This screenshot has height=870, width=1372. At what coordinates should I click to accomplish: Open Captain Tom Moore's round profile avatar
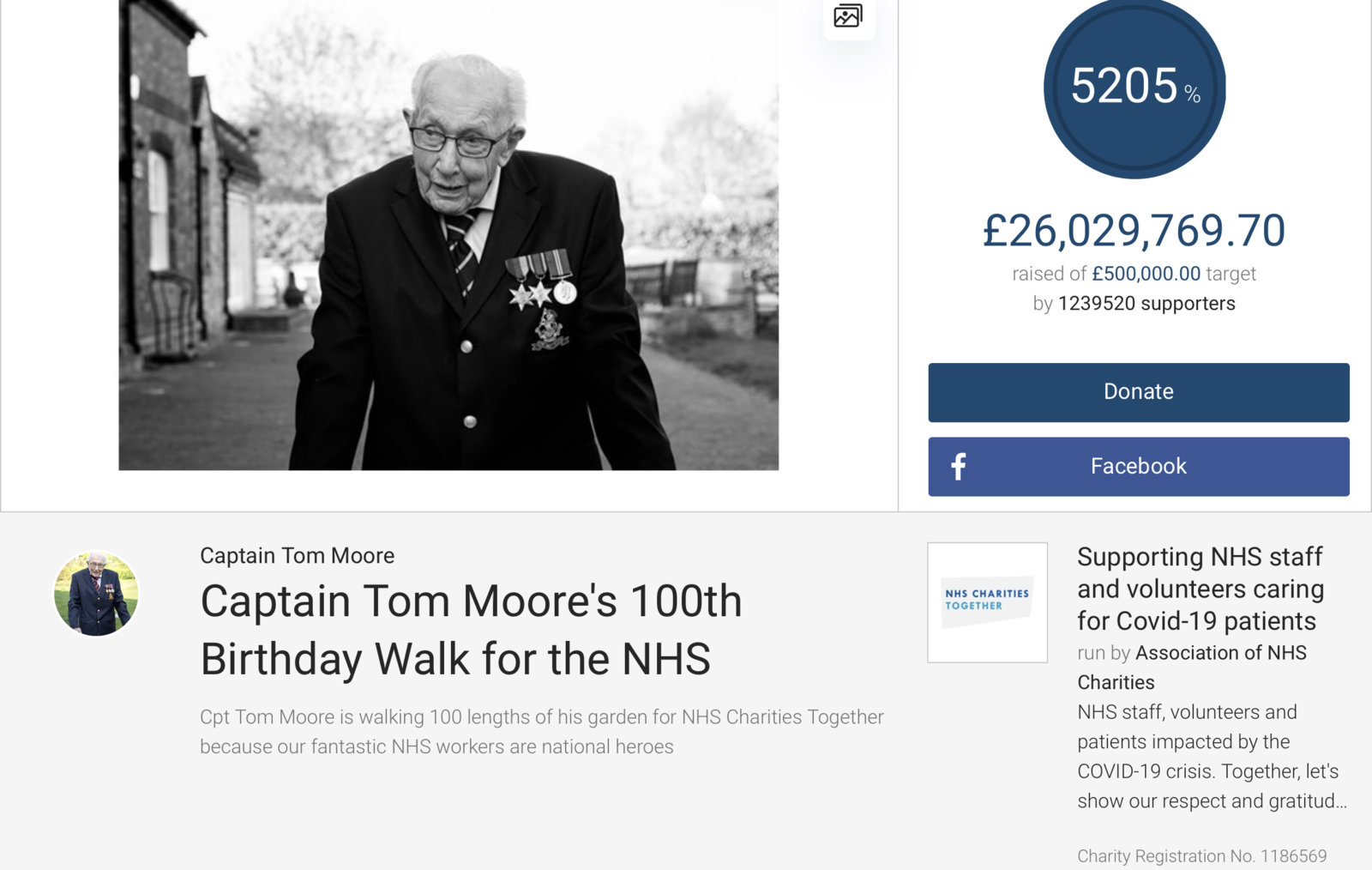tap(96, 594)
